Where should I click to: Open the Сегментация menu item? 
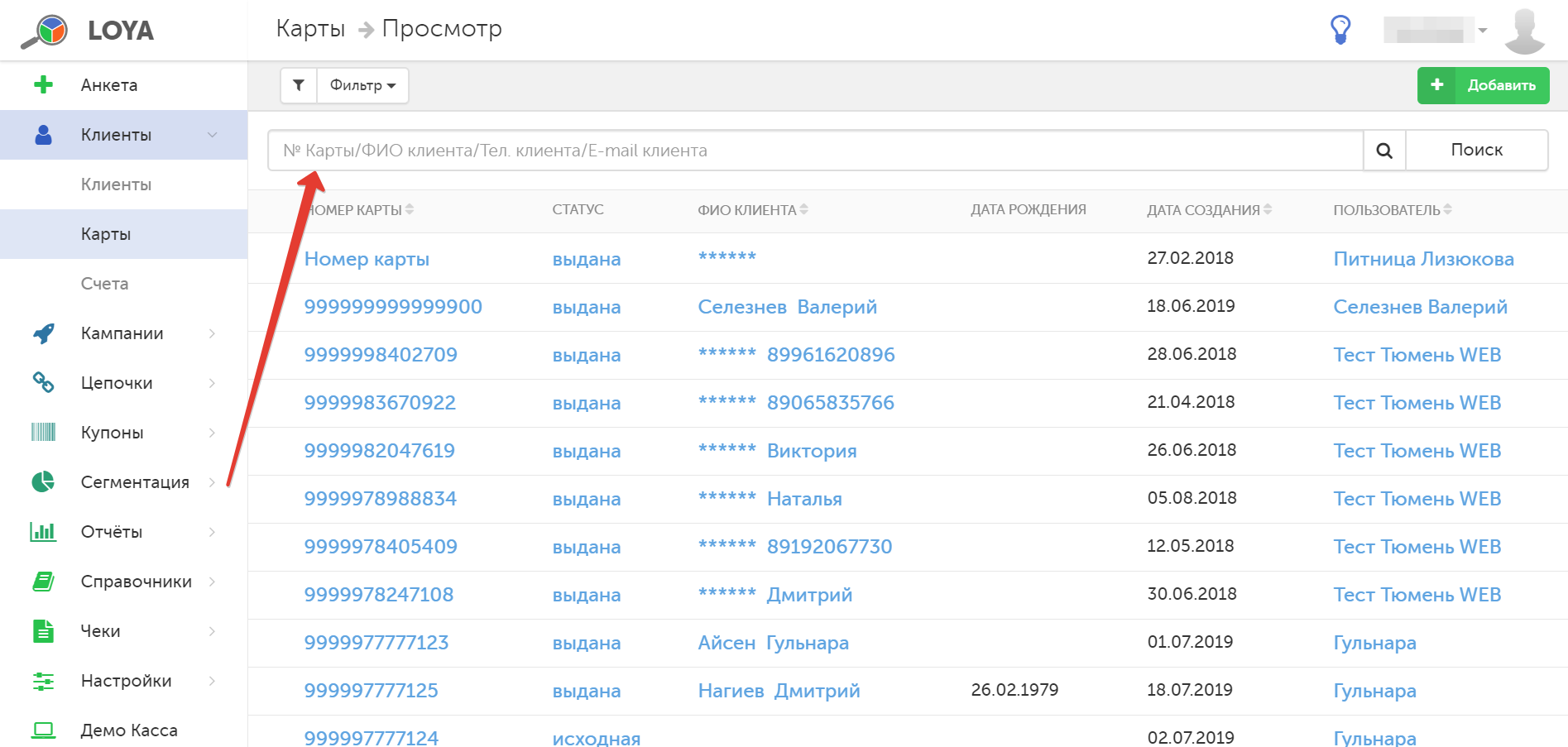point(135,482)
